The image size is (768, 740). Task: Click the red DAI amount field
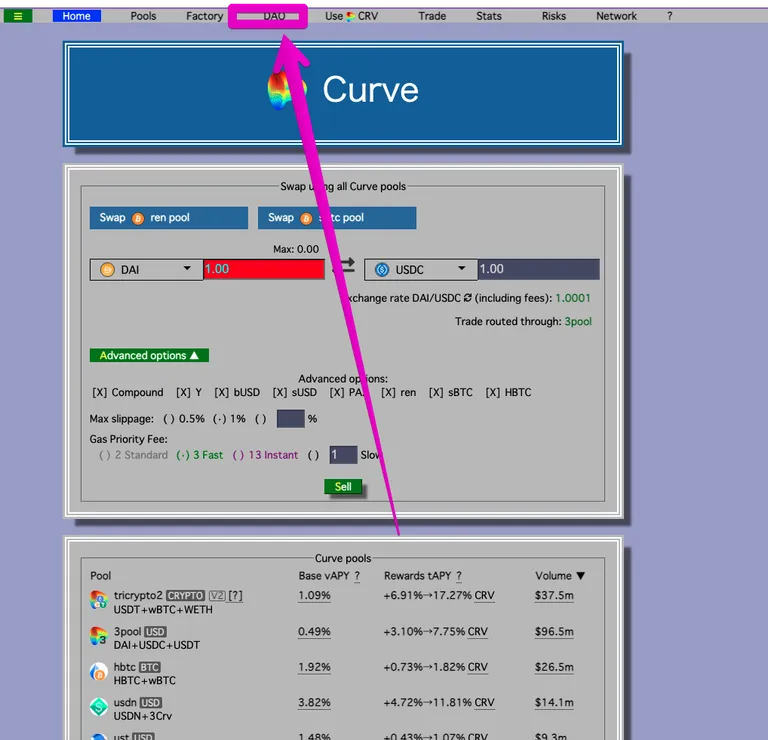[264, 269]
